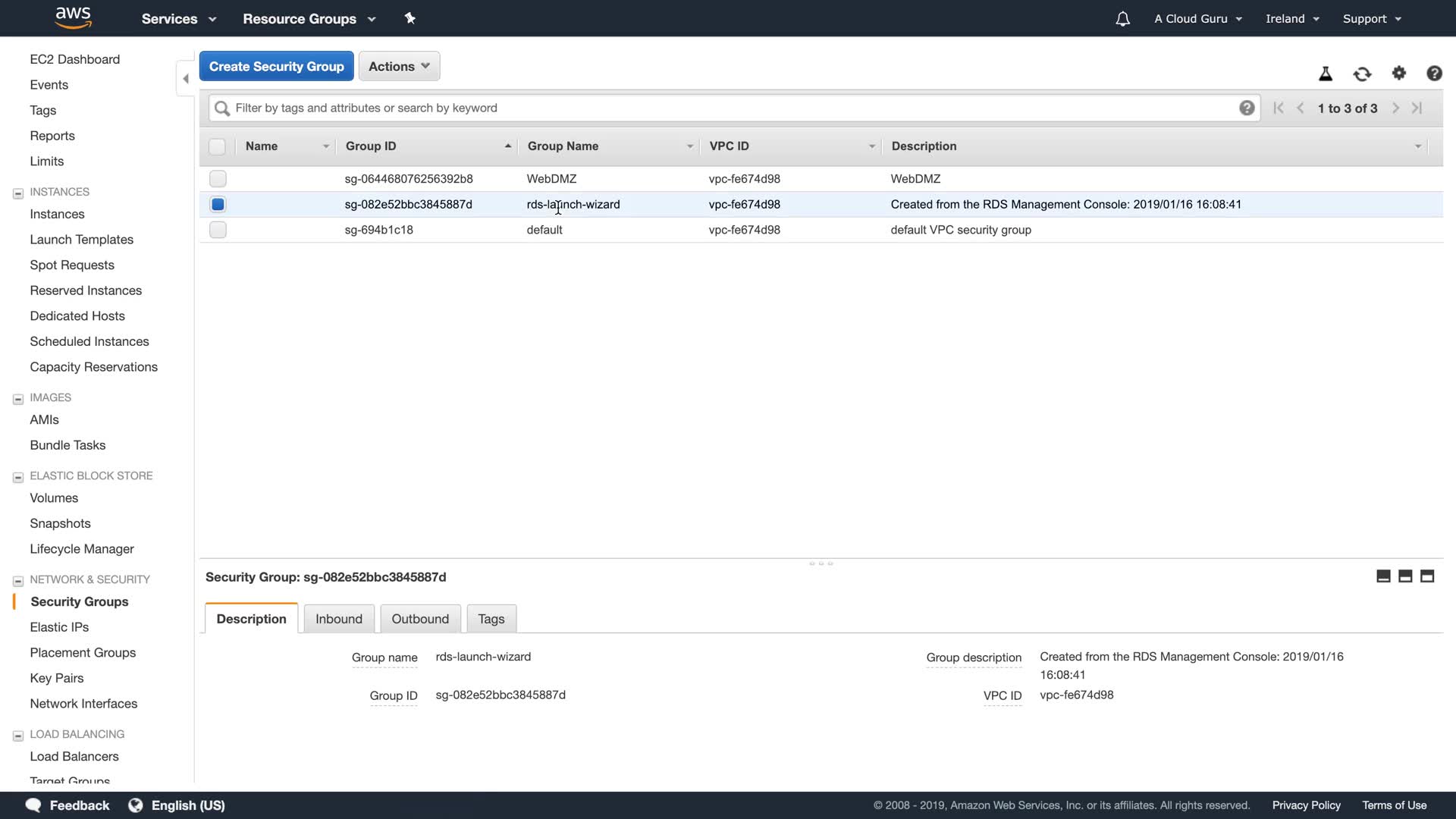
Task: Click Create Security Group button
Action: (276, 66)
